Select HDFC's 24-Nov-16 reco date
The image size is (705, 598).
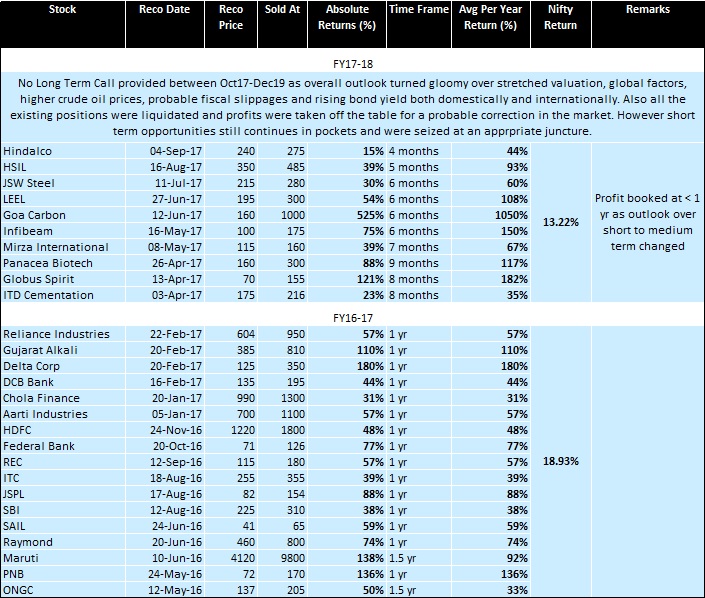coord(176,430)
